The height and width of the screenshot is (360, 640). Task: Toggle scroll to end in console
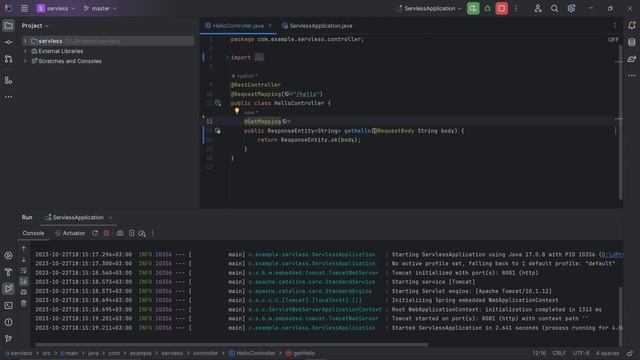click(24, 282)
